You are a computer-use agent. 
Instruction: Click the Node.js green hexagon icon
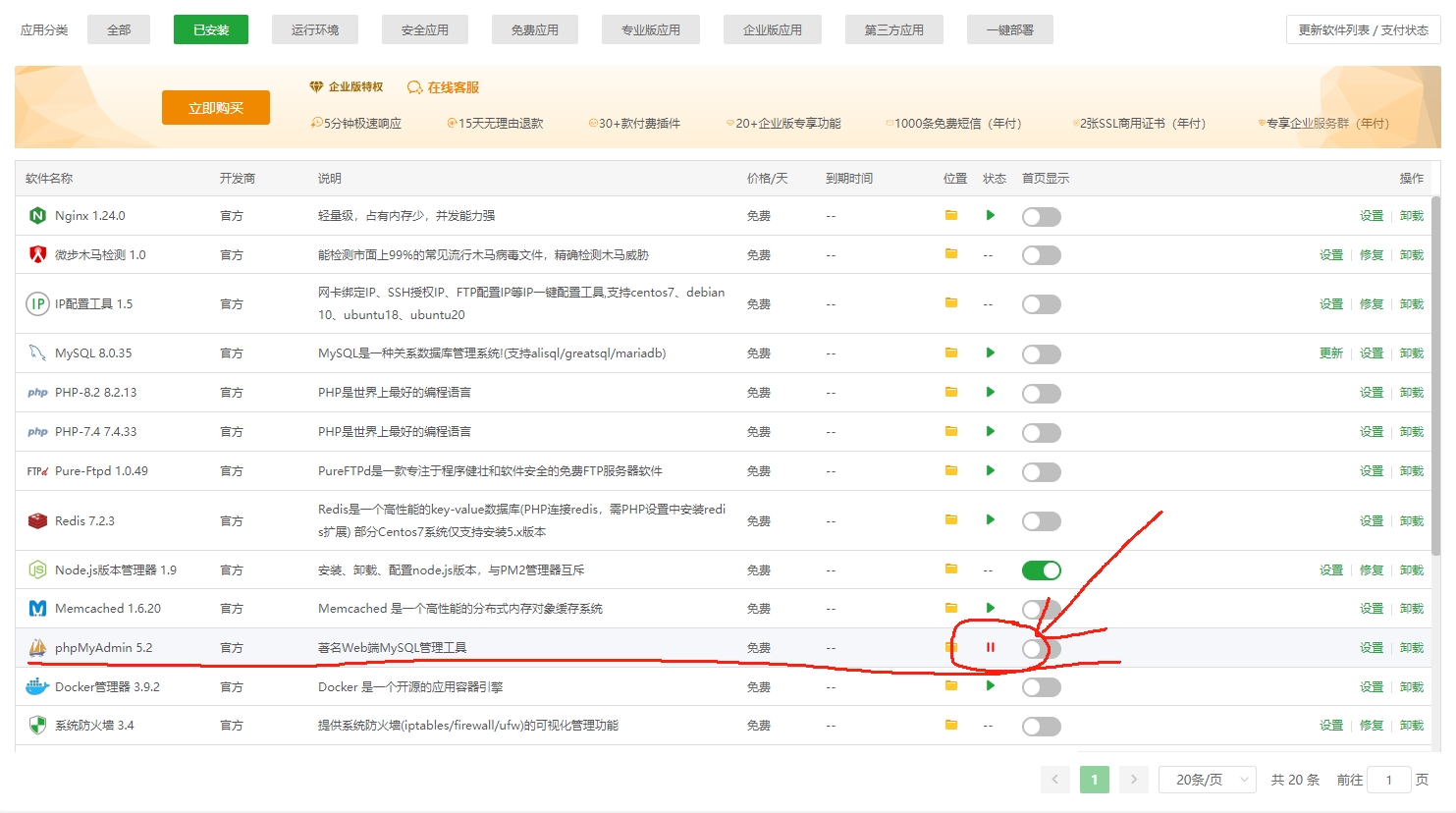click(37, 569)
